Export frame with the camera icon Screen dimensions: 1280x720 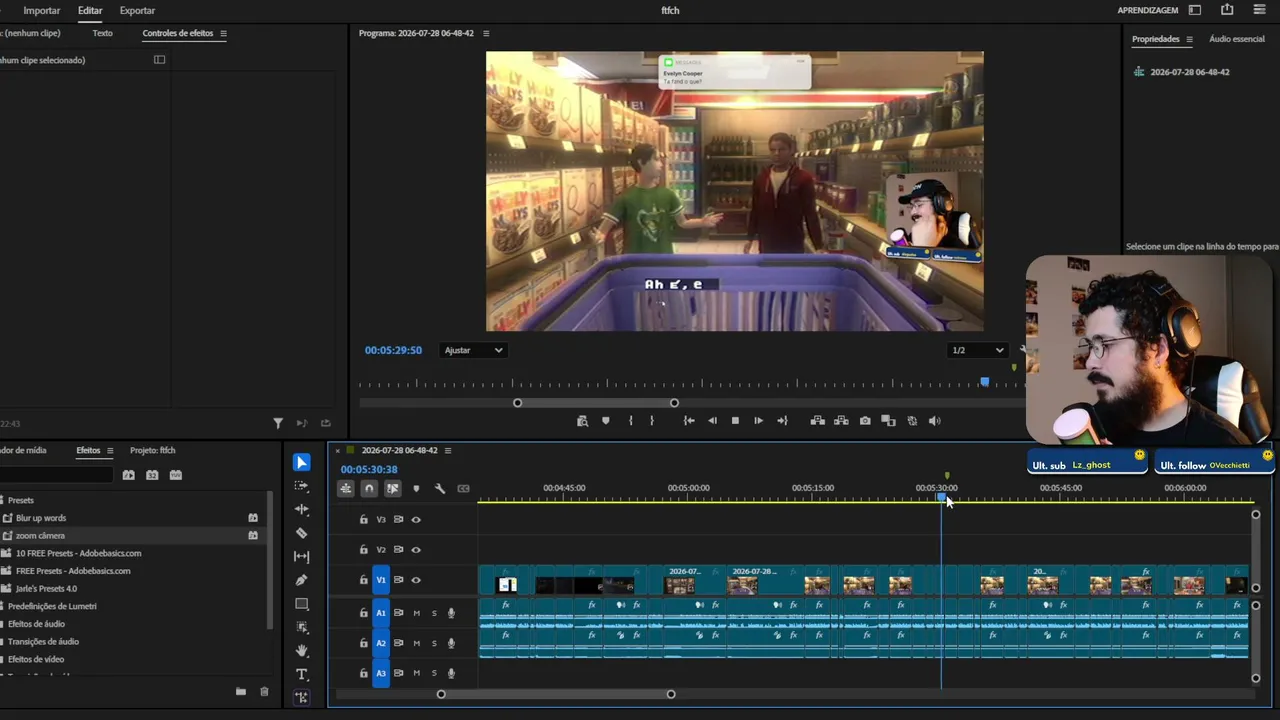[865, 421]
